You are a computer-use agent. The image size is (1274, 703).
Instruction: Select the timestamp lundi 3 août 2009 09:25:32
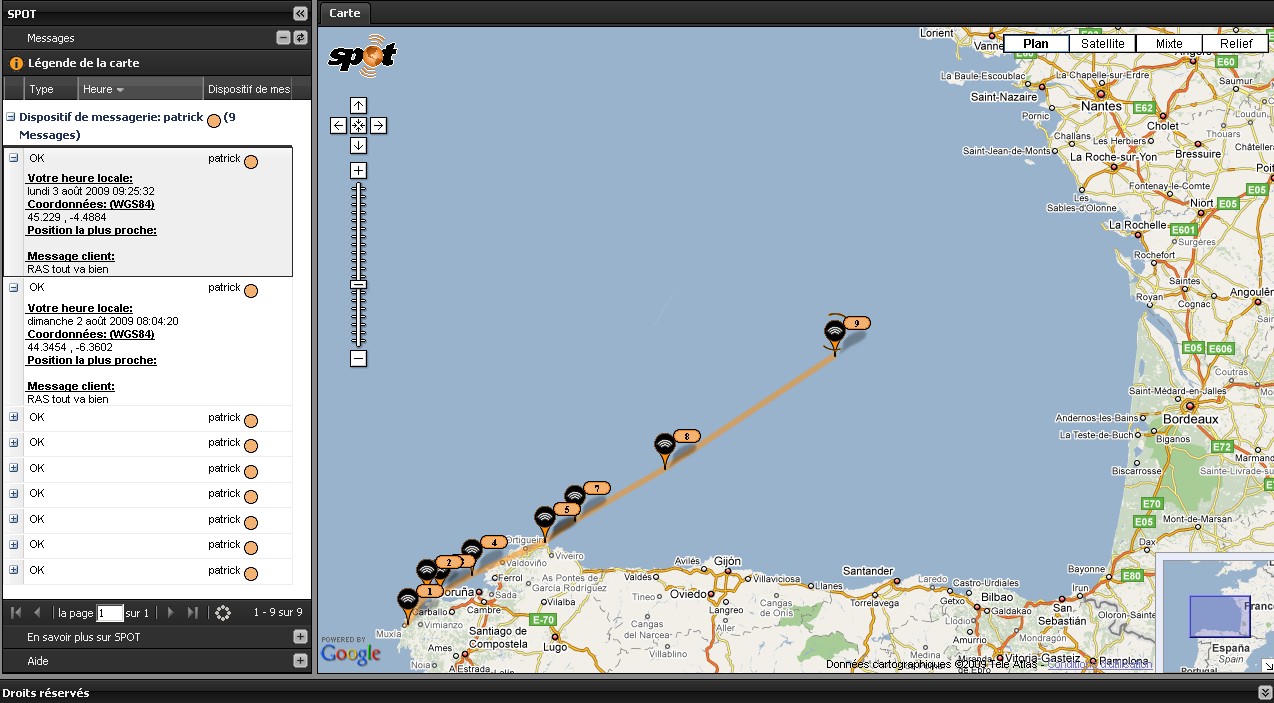[x=91, y=191]
